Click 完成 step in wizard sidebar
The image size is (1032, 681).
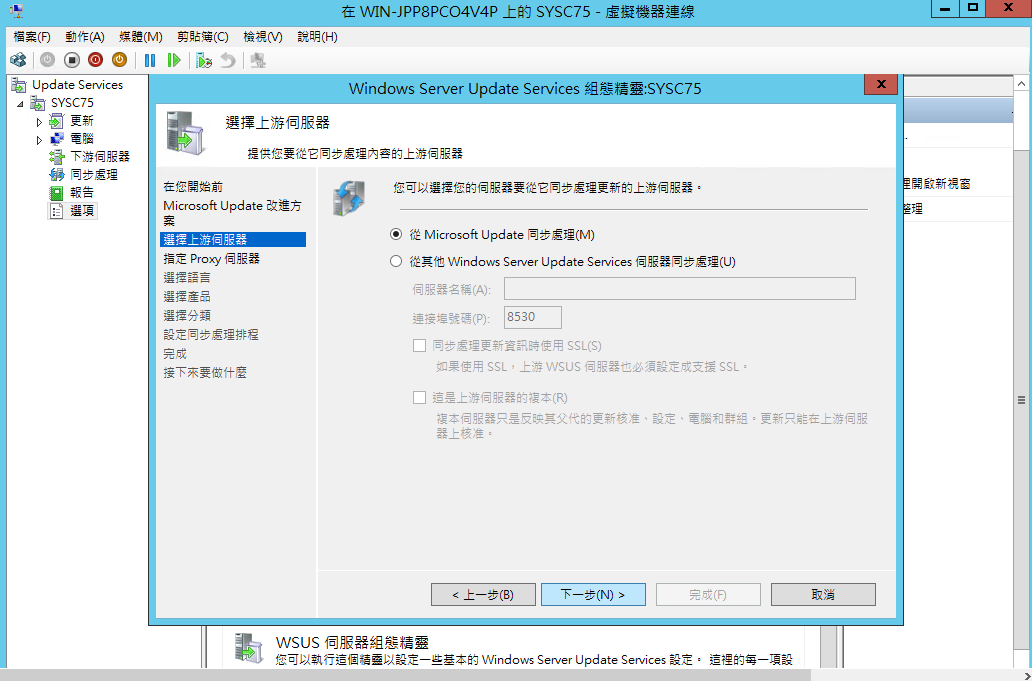tap(175, 354)
